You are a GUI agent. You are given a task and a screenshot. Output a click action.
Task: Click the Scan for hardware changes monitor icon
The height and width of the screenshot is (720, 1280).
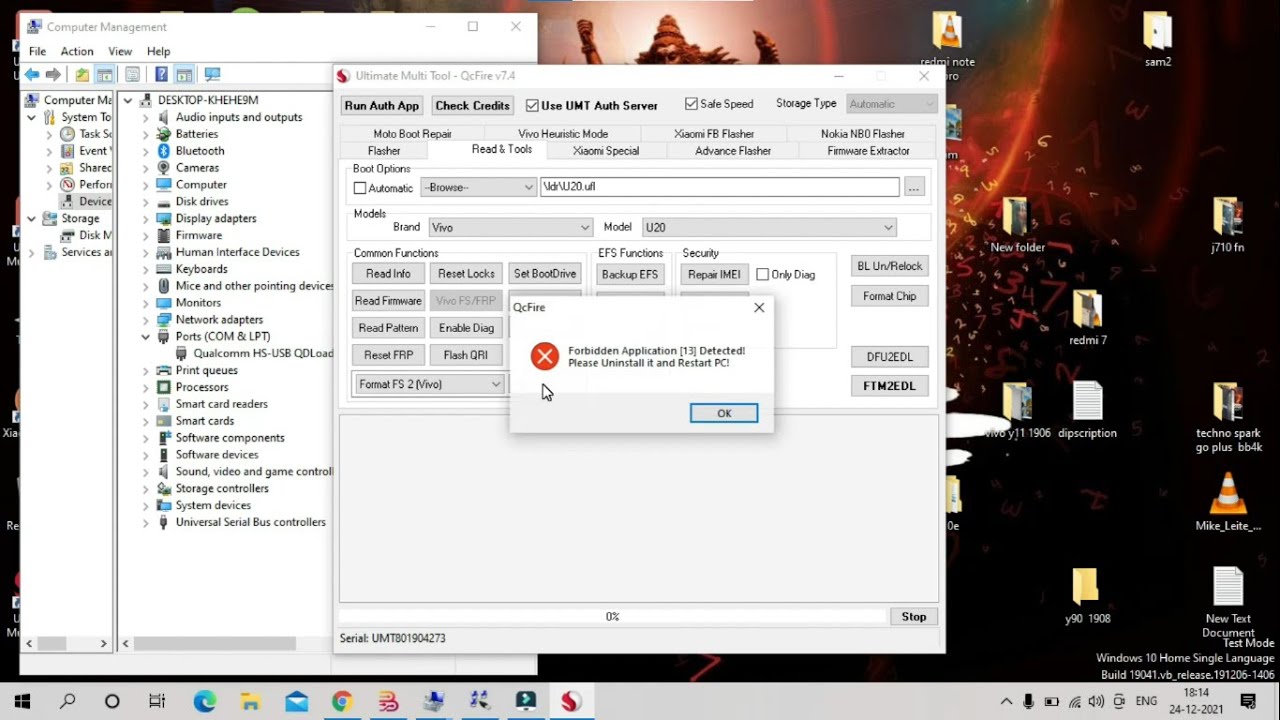point(212,75)
